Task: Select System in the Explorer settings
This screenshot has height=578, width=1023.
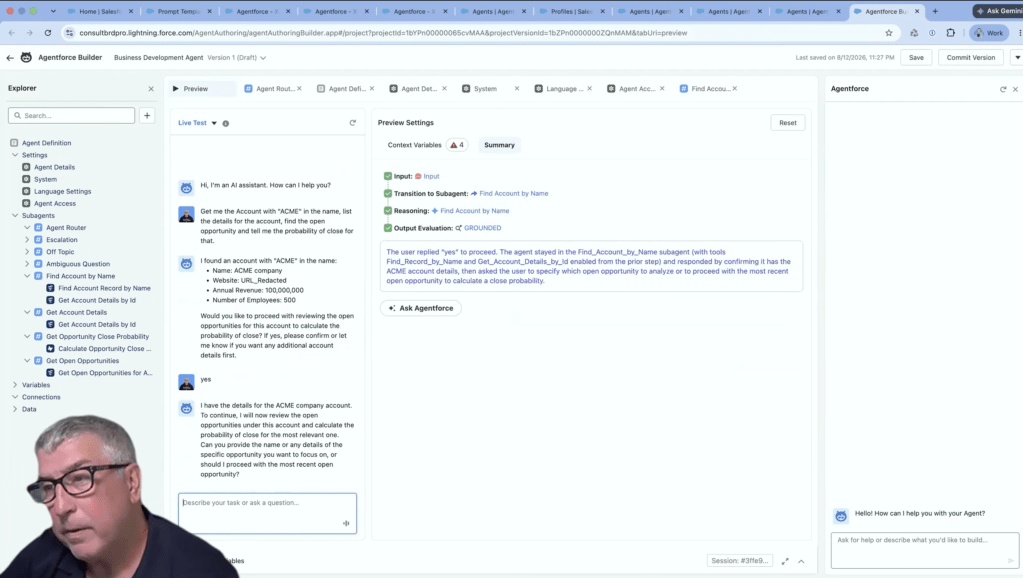Action: tap(45, 179)
